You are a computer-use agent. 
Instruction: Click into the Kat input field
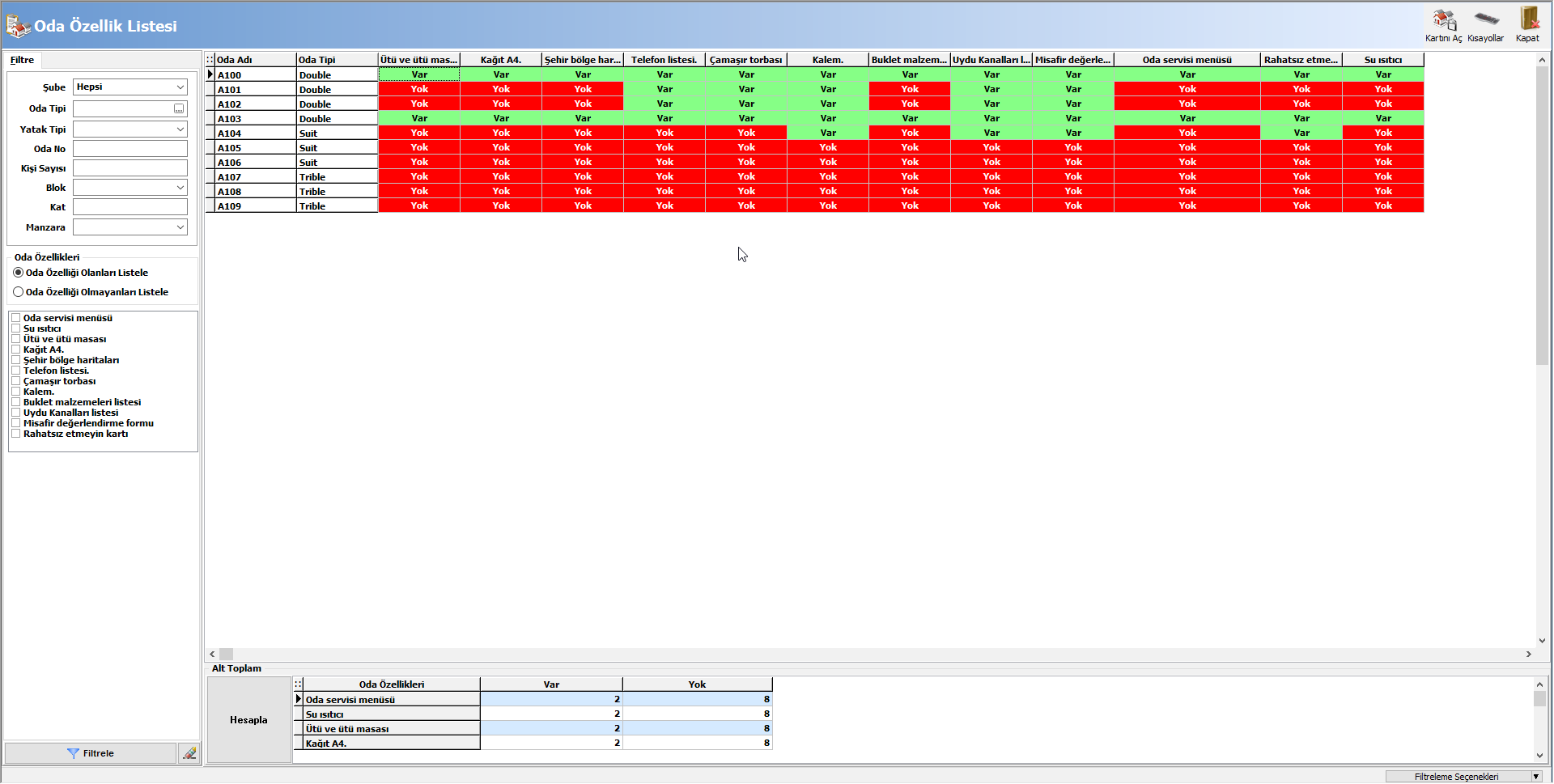130,207
